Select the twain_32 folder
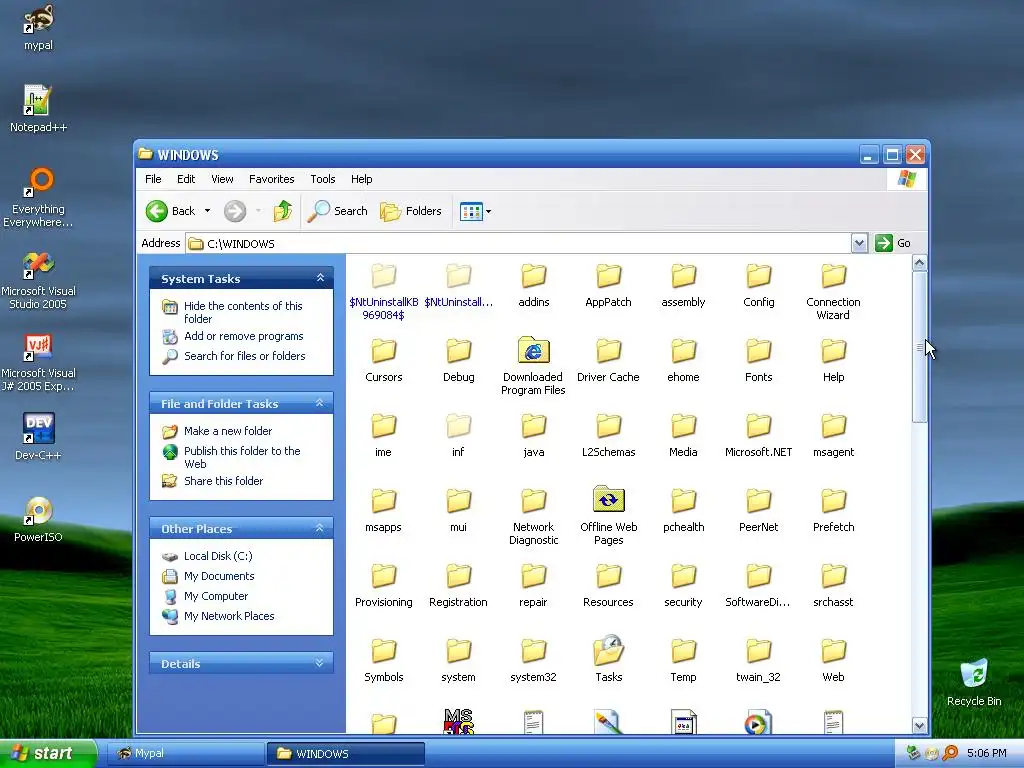 pyautogui.click(x=758, y=660)
